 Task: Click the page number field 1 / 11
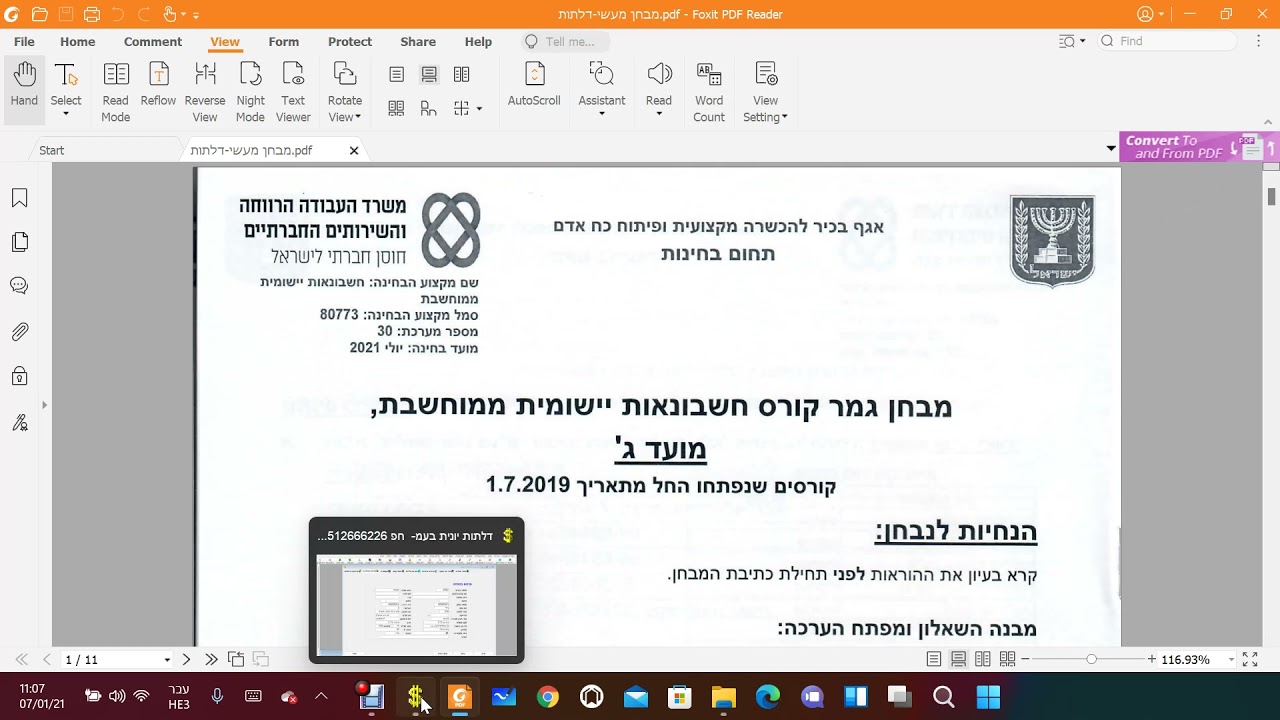coord(110,660)
